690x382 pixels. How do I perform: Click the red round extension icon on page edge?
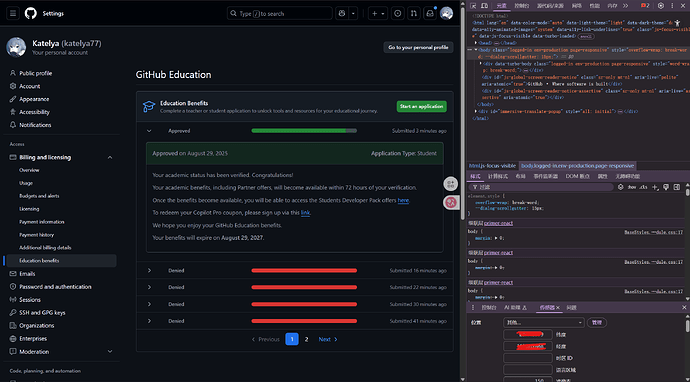tap(451, 202)
